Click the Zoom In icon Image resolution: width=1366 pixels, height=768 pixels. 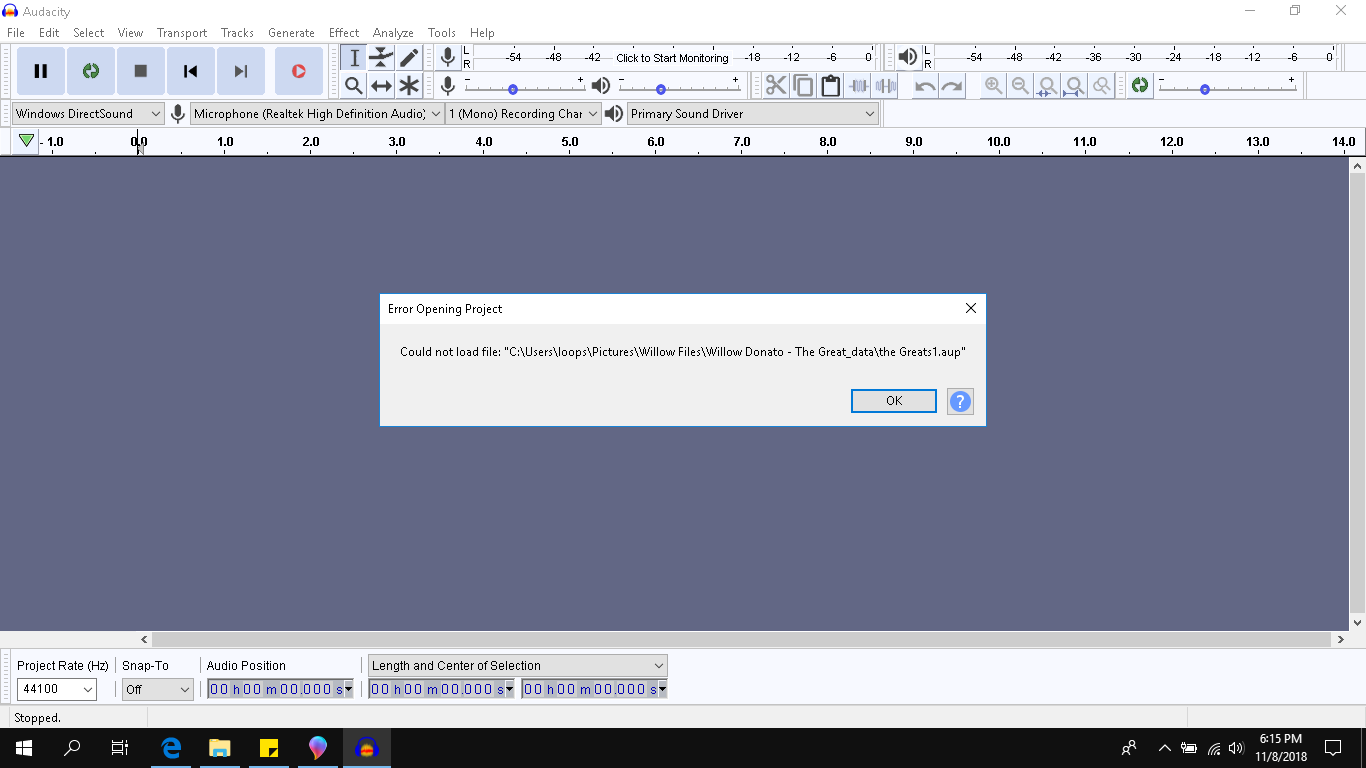pyautogui.click(x=993, y=86)
